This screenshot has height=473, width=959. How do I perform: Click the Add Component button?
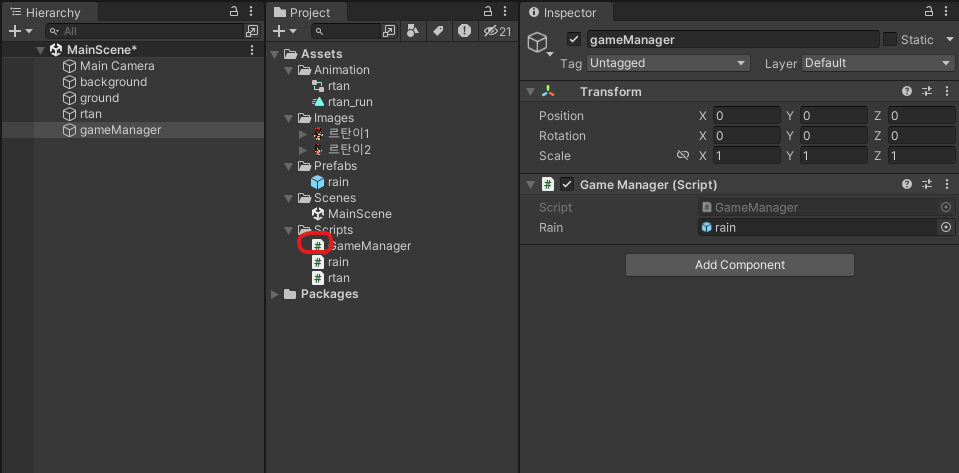[x=739, y=265]
